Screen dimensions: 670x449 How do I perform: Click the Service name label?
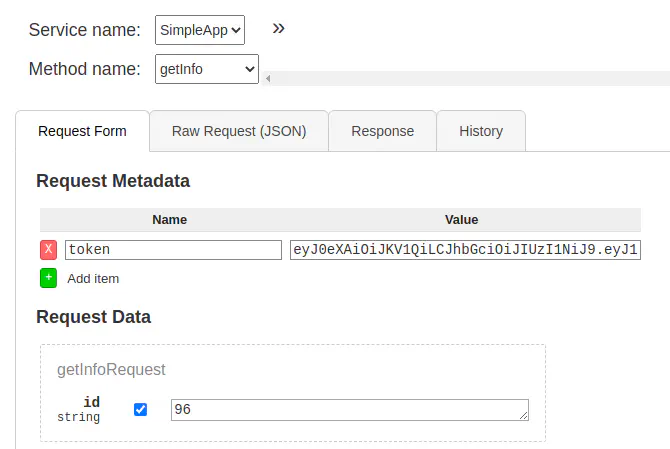pyautogui.click(x=85, y=30)
